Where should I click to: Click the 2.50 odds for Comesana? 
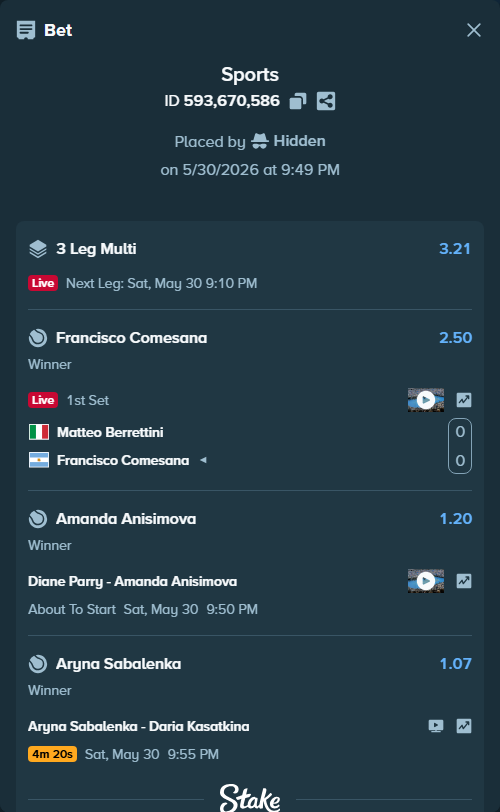pyautogui.click(x=455, y=338)
